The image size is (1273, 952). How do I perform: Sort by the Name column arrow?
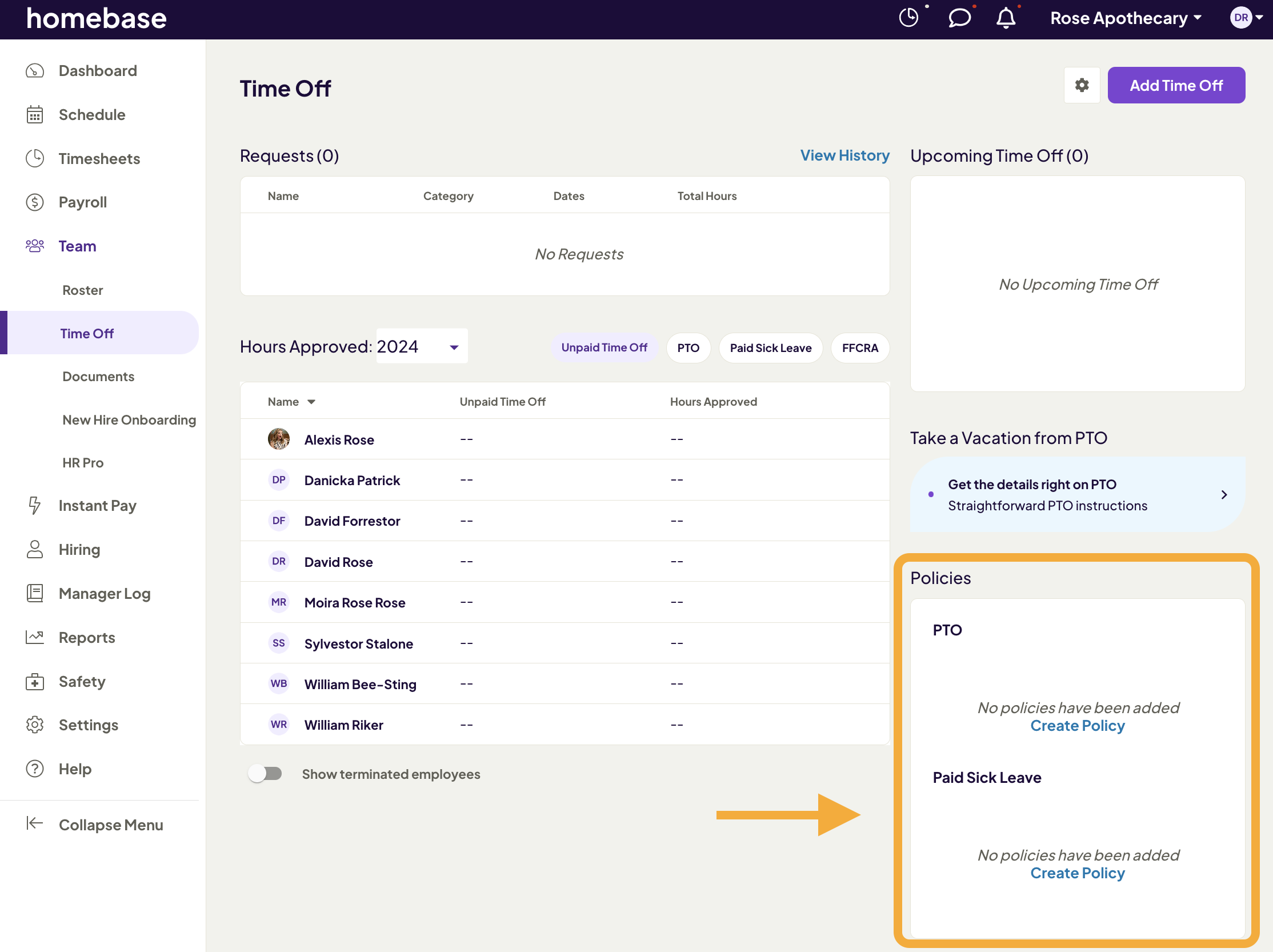(x=311, y=402)
